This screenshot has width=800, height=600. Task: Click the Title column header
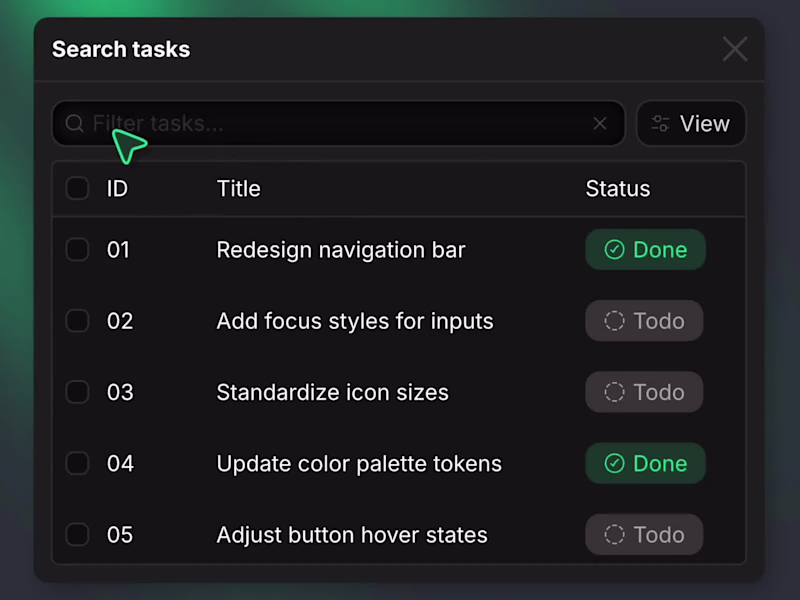[238, 188]
